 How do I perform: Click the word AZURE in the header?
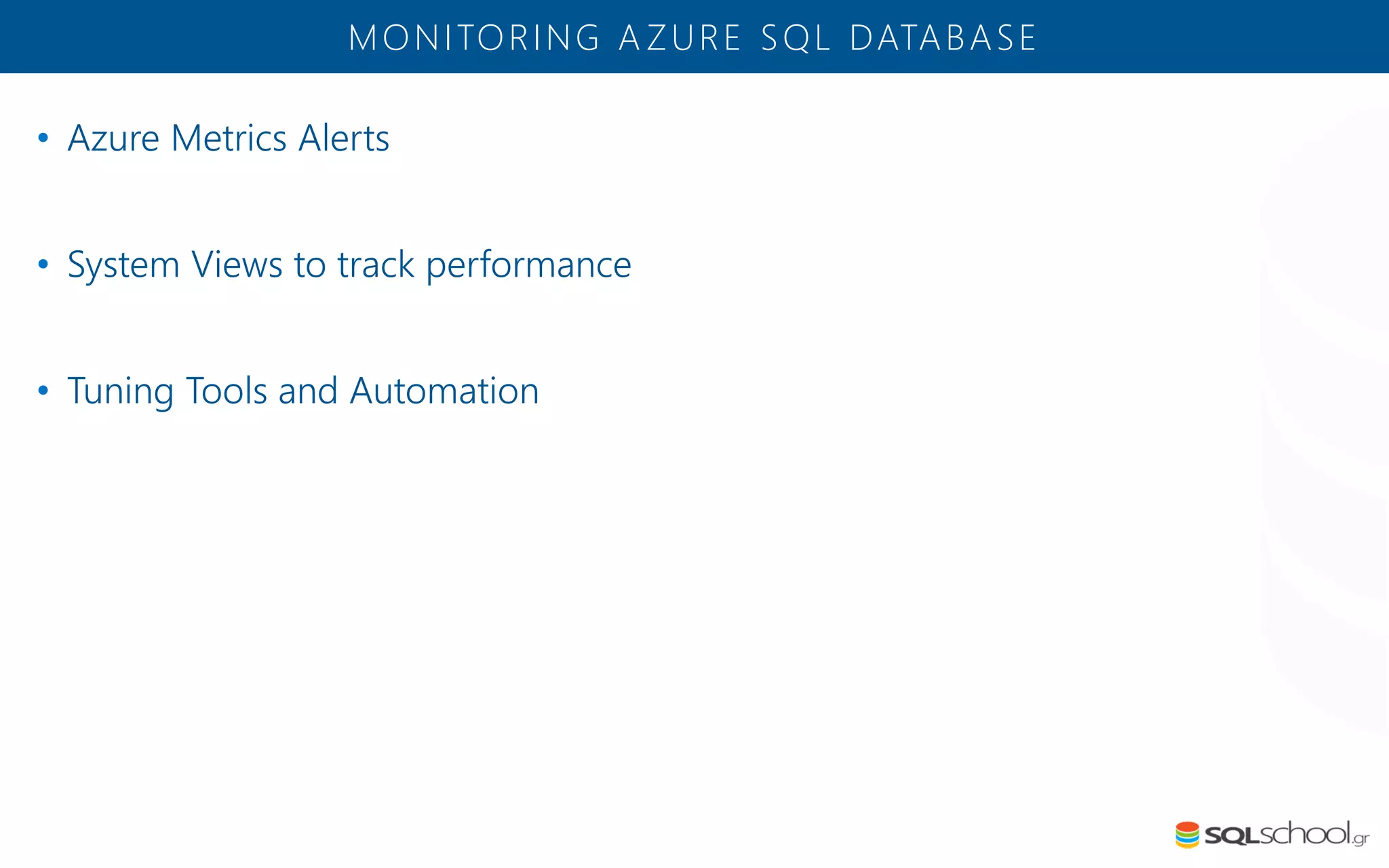click(680, 38)
